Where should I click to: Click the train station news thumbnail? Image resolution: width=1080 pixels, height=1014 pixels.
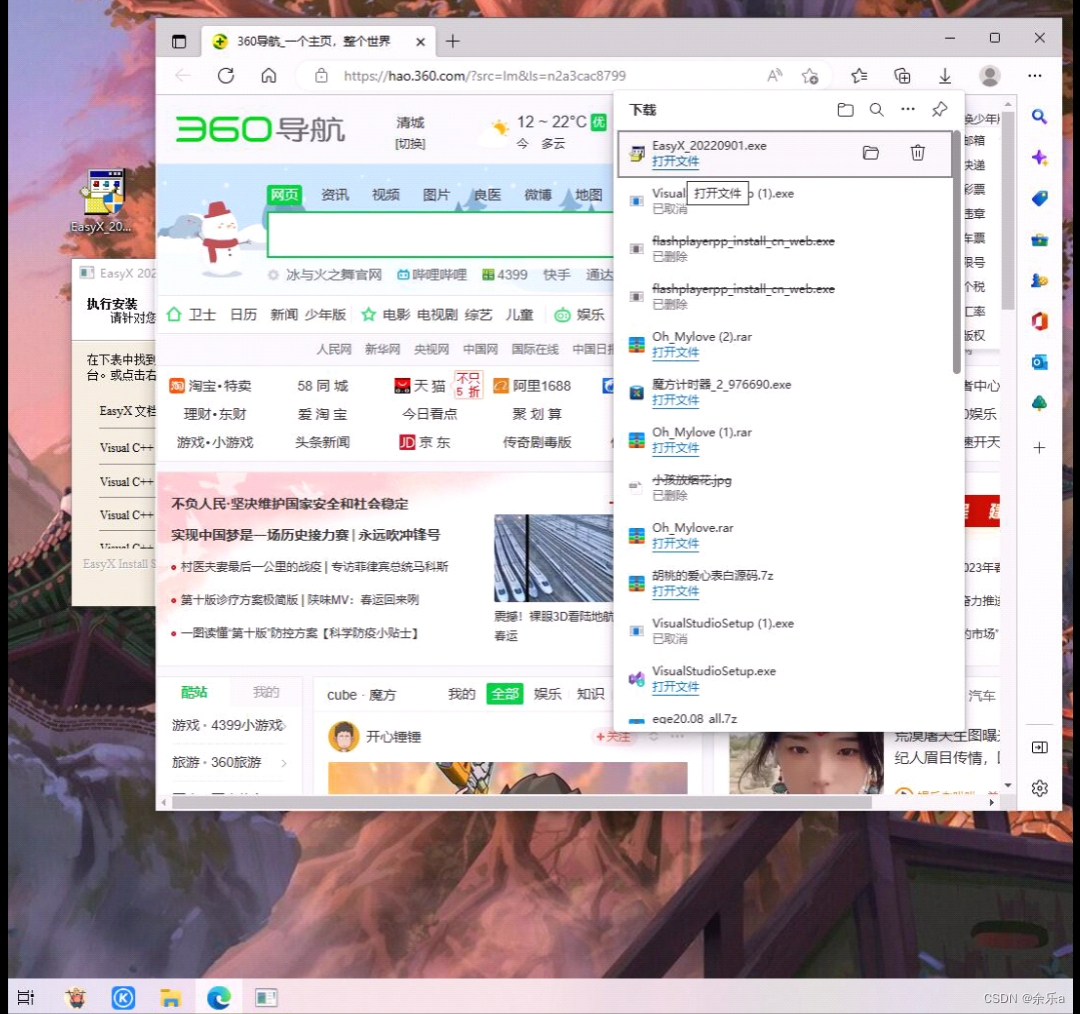pos(553,558)
